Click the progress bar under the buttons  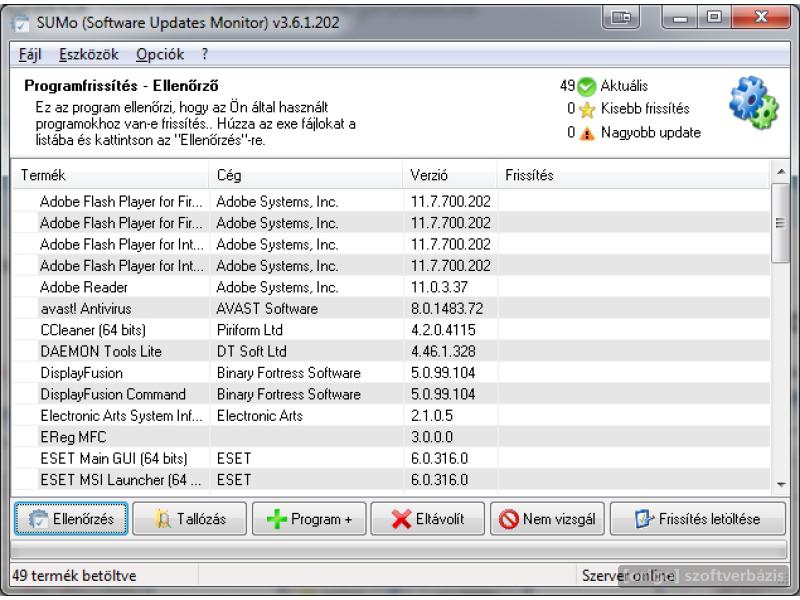398,550
